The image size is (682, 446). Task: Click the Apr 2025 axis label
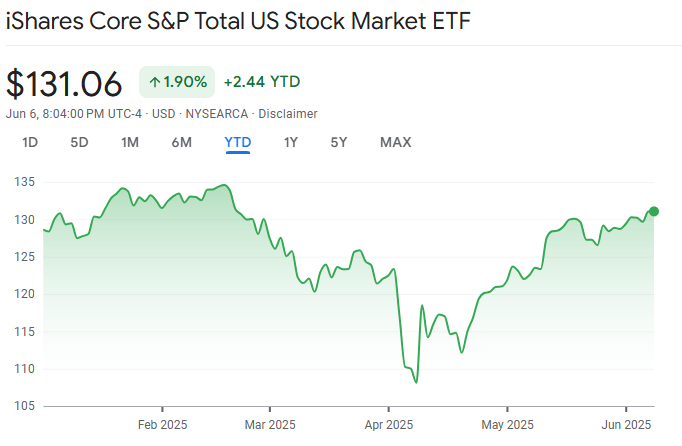[388, 424]
